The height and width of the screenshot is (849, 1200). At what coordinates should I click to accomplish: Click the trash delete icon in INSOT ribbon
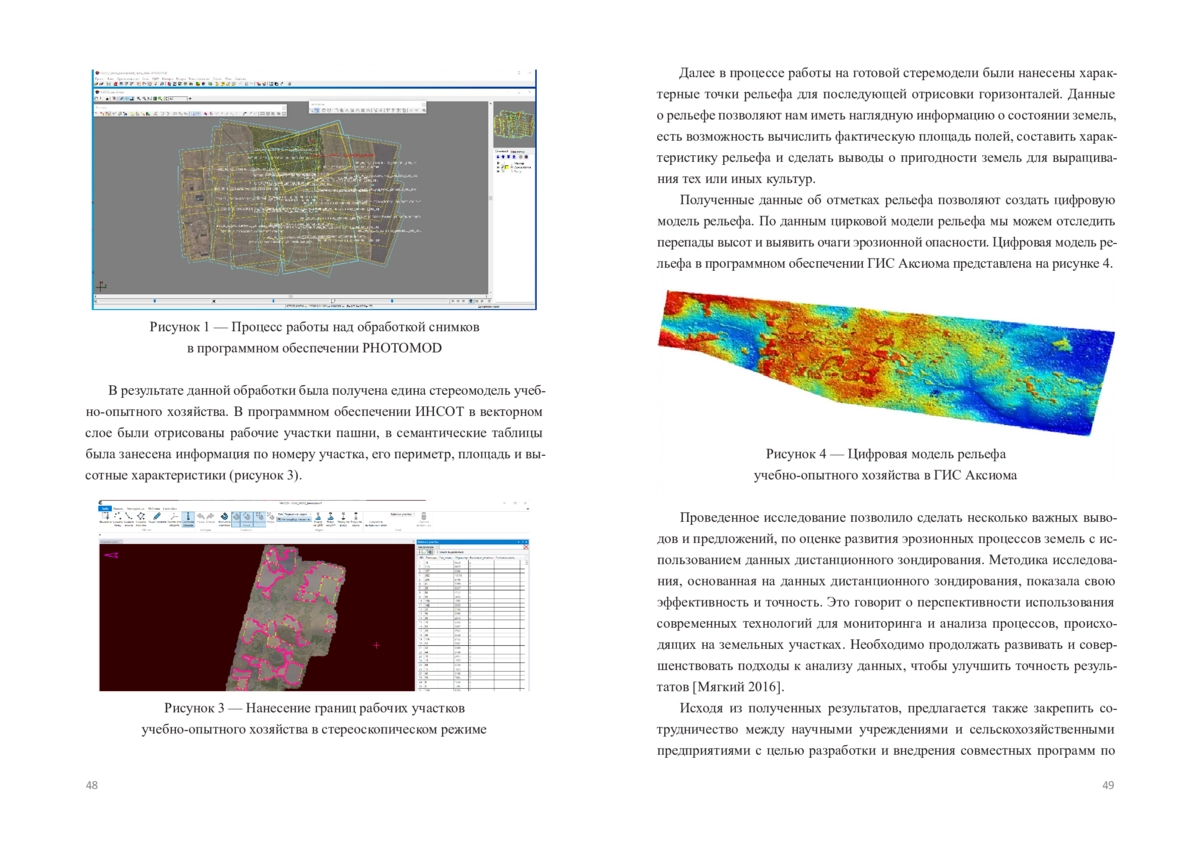(424, 517)
